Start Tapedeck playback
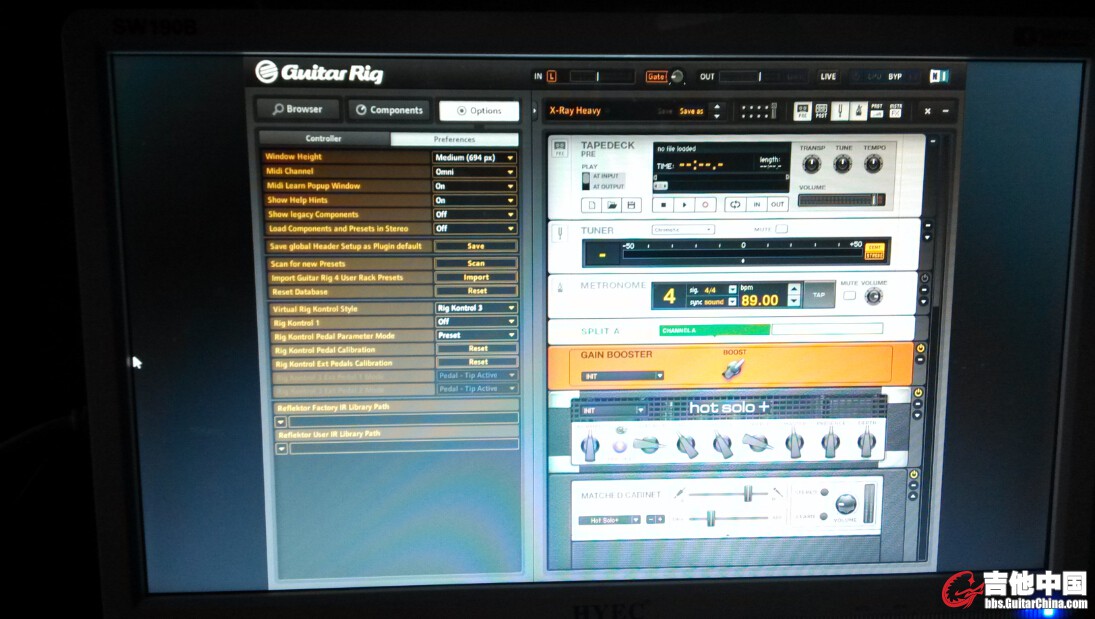 tap(684, 205)
